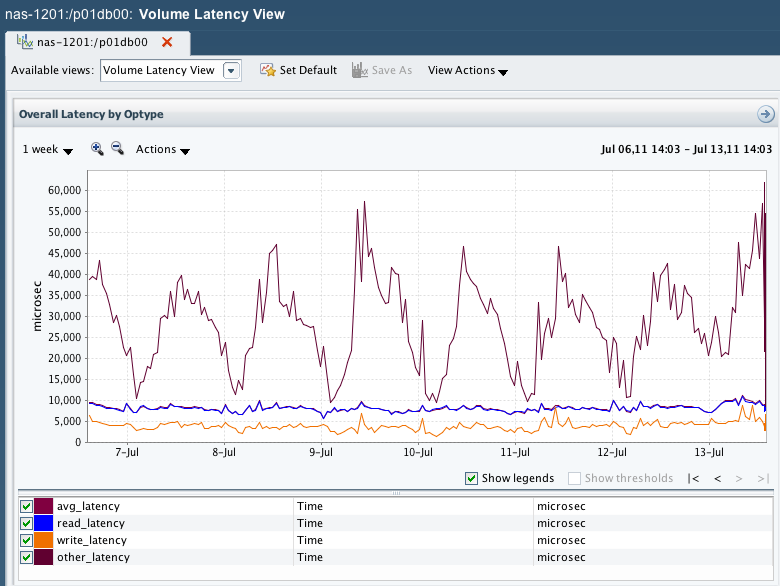The height and width of the screenshot is (586, 780).
Task: Open the View Actions menu
Action: (467, 71)
